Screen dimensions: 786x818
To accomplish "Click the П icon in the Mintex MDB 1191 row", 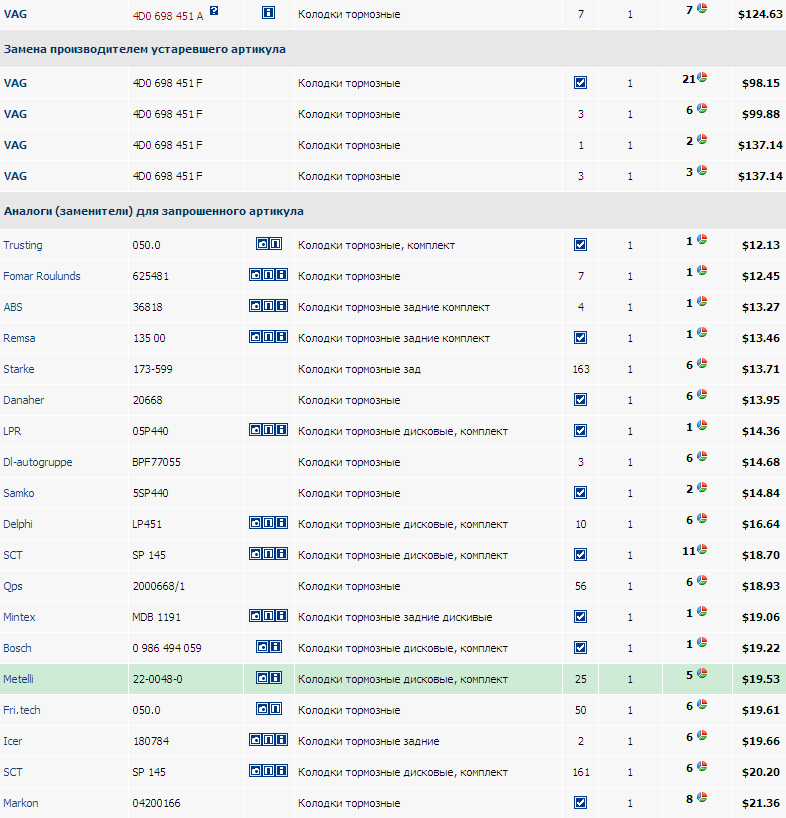I will (269, 616).
